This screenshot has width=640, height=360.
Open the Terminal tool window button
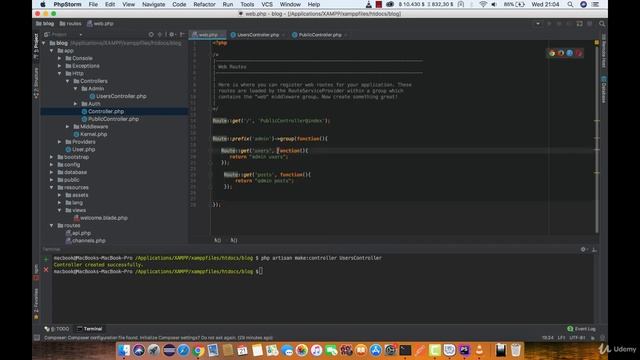pos(89,329)
